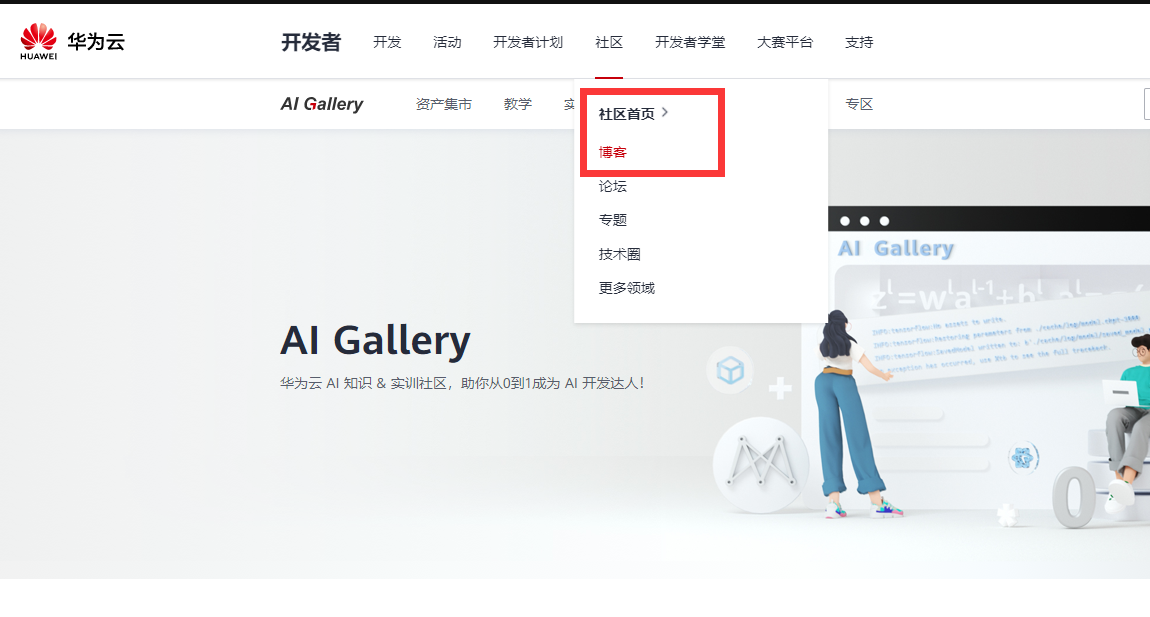This screenshot has height=617, width=1150.
Task: Click the atom icon in banner illustration
Action: point(1023,459)
